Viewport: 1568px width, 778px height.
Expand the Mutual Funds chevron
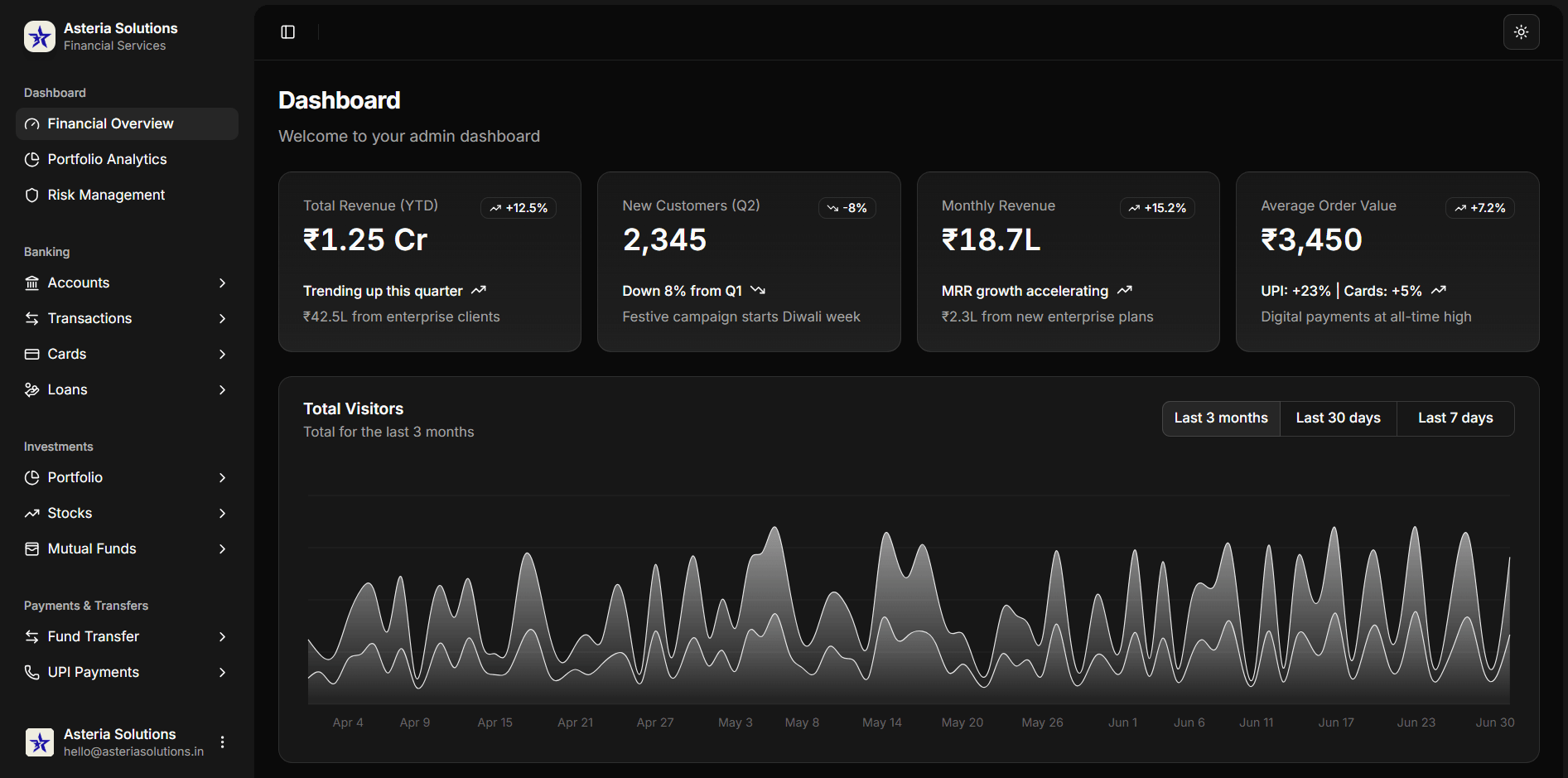[222, 549]
